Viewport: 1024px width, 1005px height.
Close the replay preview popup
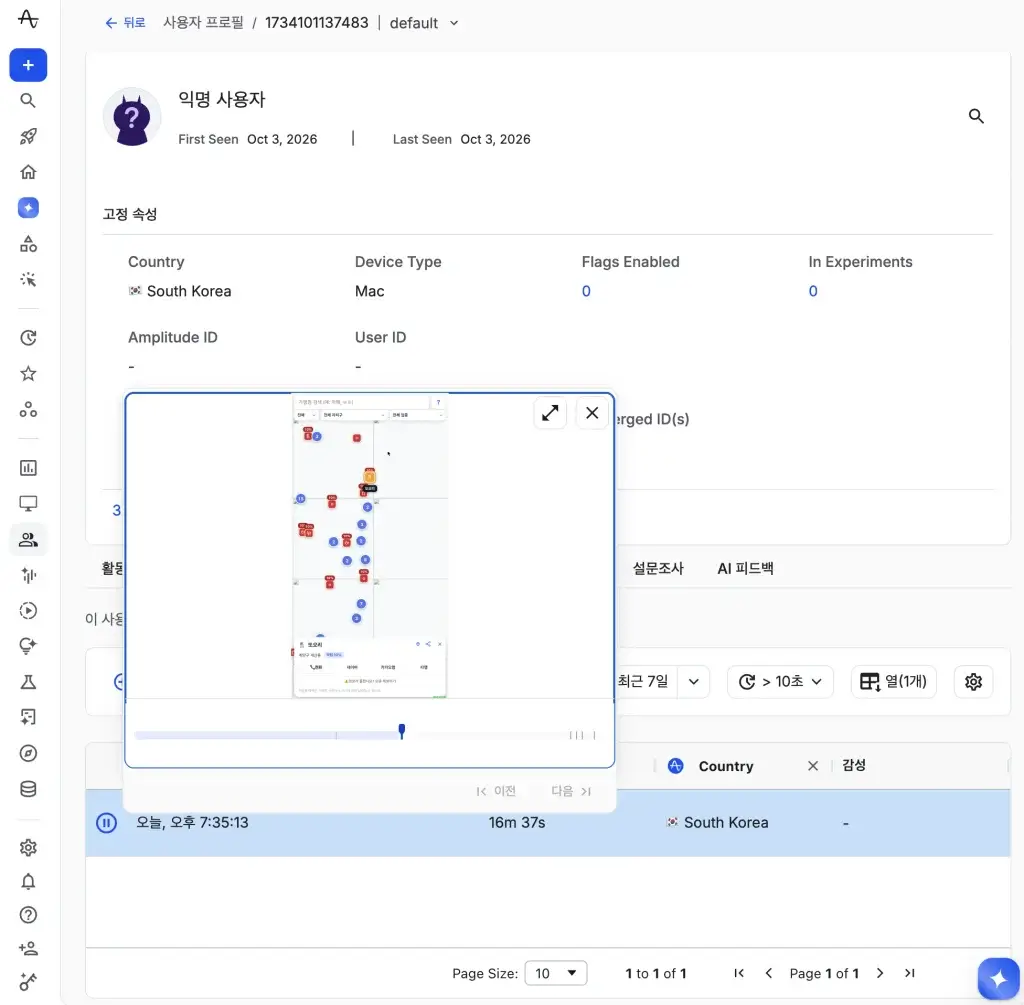tap(592, 413)
